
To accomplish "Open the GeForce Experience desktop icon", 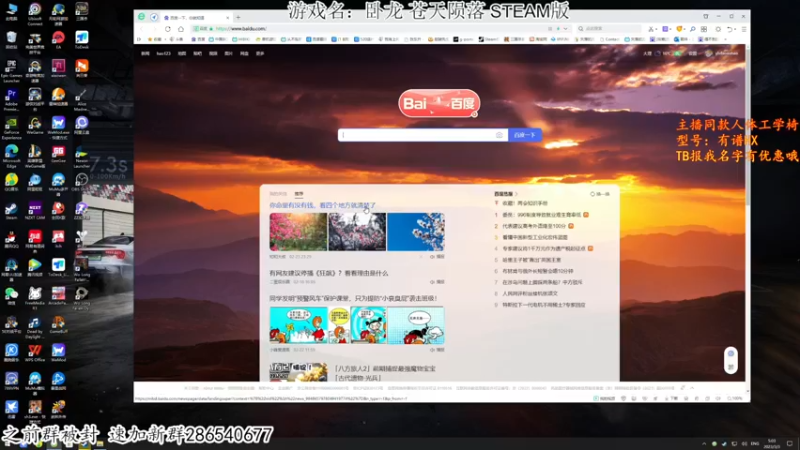I will pyautogui.click(x=11, y=128).
